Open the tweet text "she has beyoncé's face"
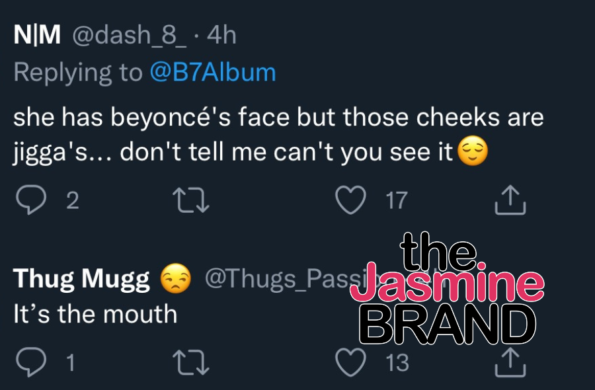 coord(152,117)
